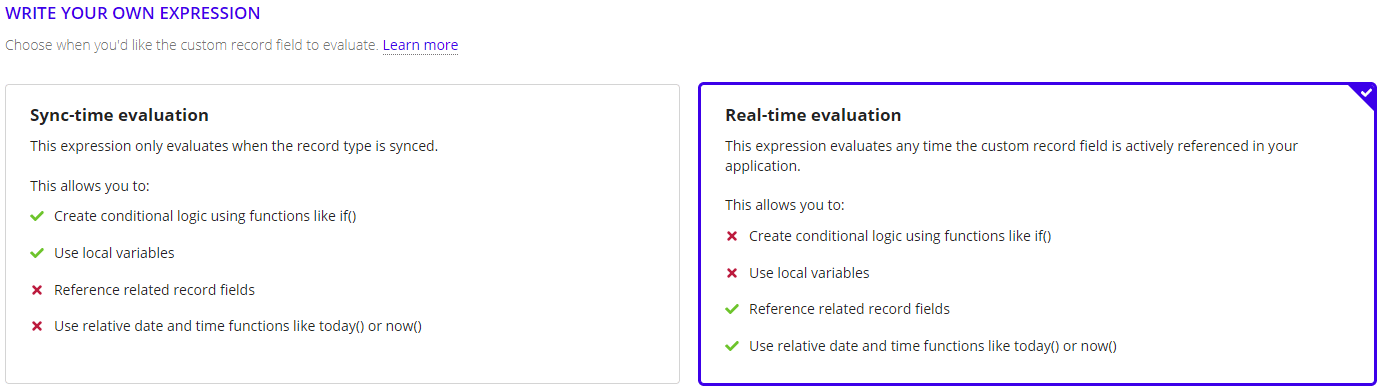This screenshot has height=389, width=1384.
Task: Click red X beside Sync-time related record fields
Action: 37,290
